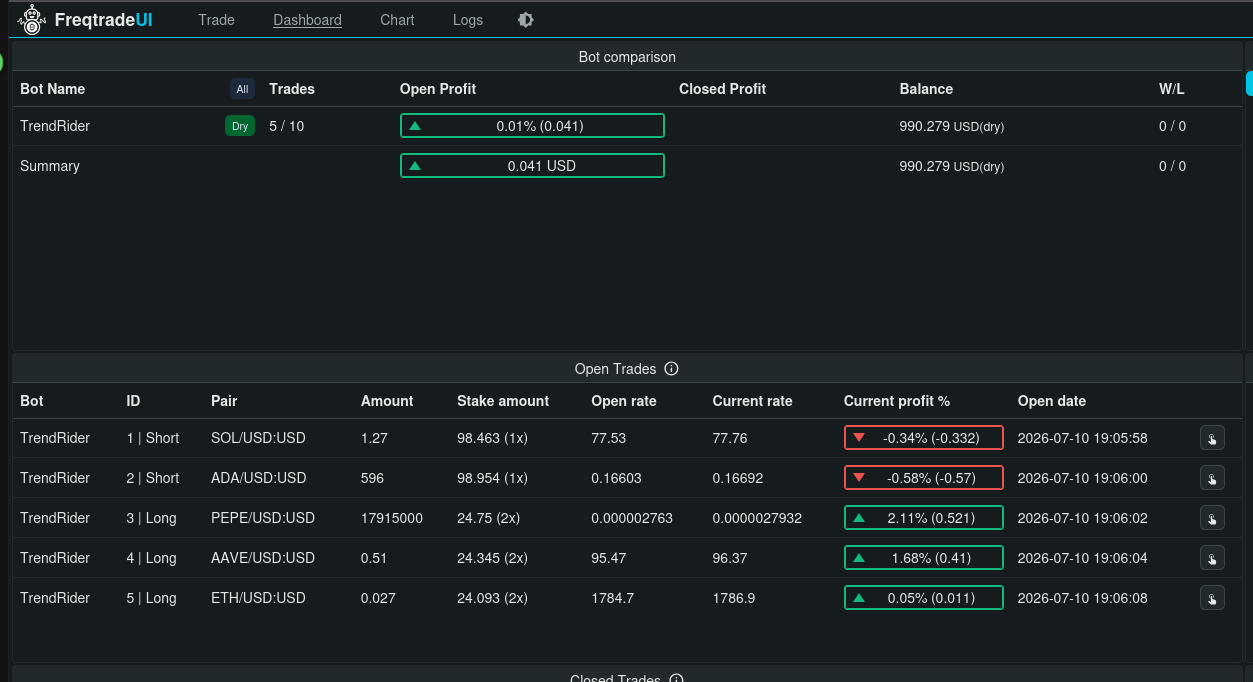
Task: Open actions menu for PEPE/USD:USD trade
Action: coord(1212,518)
